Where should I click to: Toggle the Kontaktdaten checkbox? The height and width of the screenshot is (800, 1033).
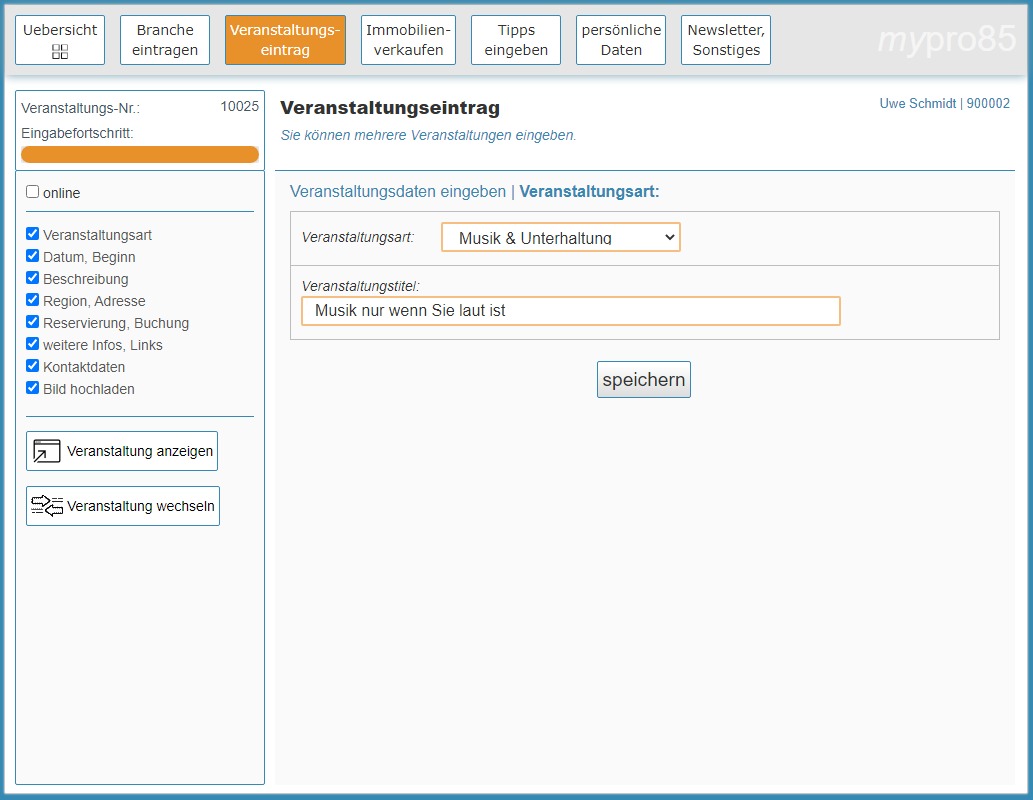33,366
